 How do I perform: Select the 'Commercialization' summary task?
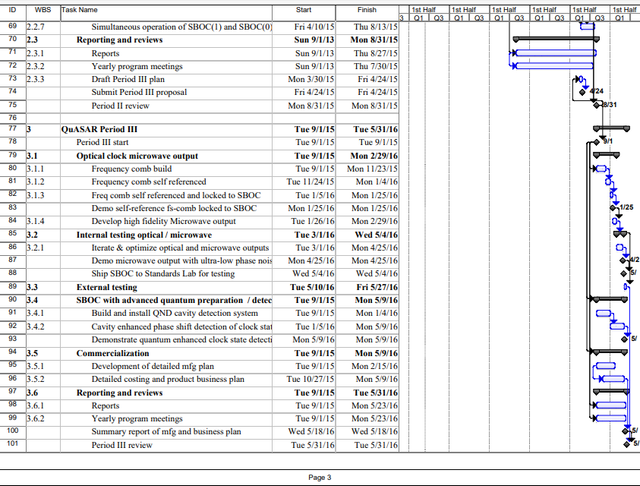113,353
